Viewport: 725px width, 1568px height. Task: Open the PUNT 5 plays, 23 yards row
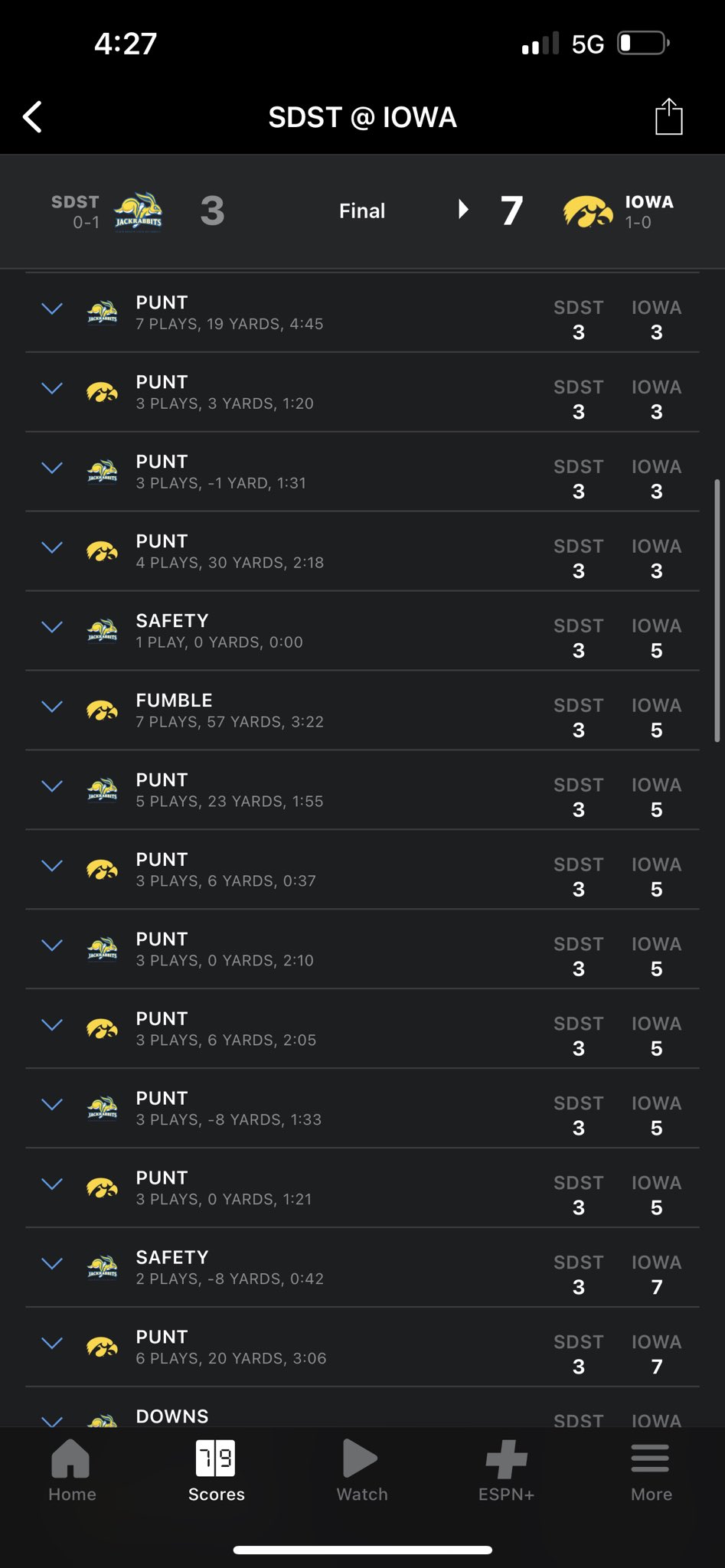click(362, 790)
